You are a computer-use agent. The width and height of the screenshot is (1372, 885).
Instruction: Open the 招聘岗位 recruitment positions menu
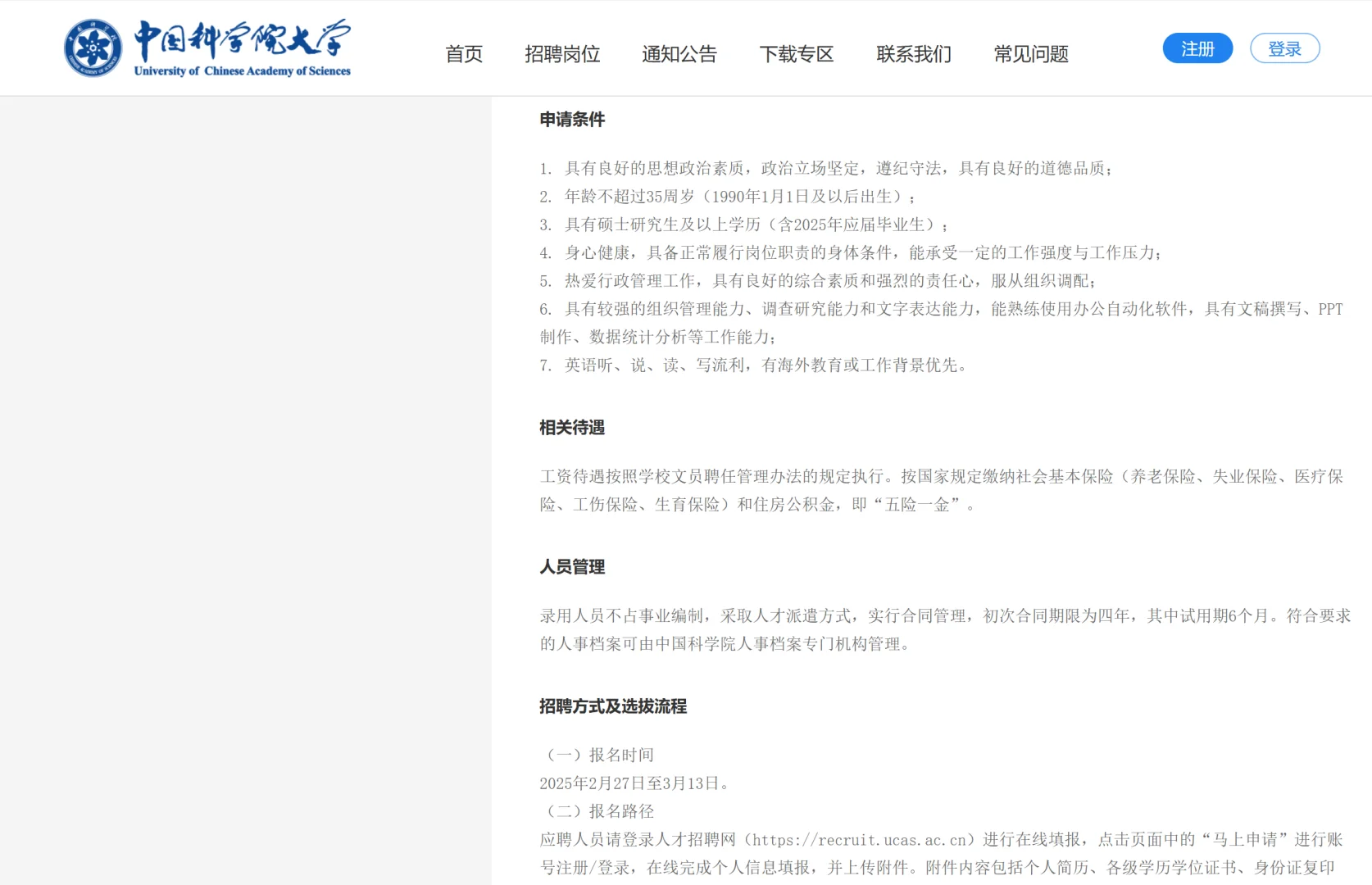562,53
